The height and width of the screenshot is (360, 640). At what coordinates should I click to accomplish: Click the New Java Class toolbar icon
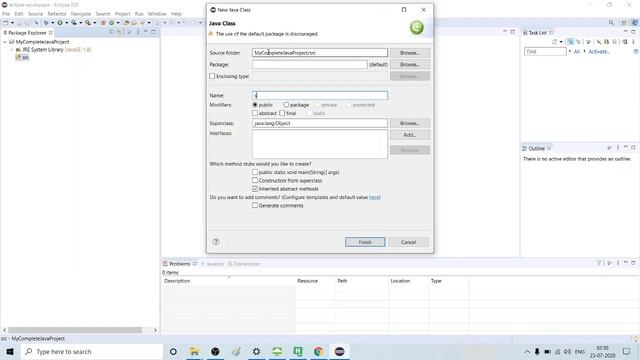tap(111, 23)
